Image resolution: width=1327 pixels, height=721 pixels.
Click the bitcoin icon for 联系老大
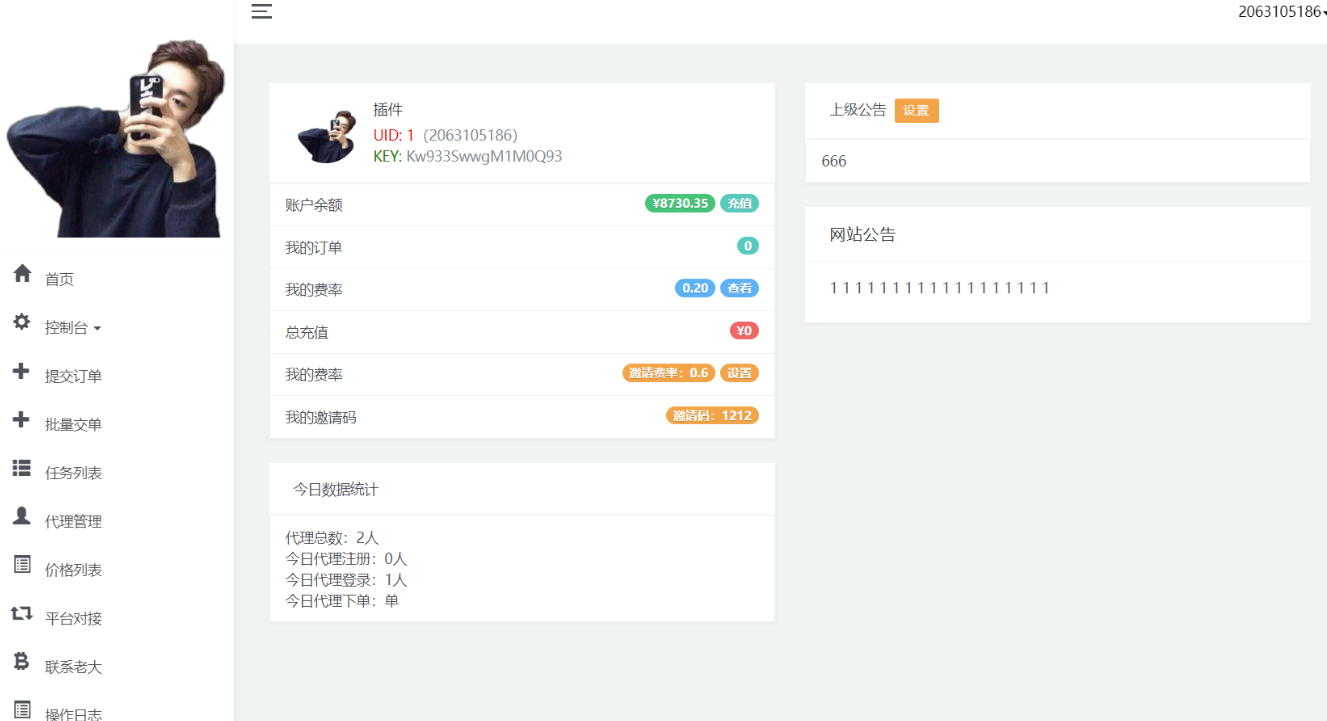22,661
